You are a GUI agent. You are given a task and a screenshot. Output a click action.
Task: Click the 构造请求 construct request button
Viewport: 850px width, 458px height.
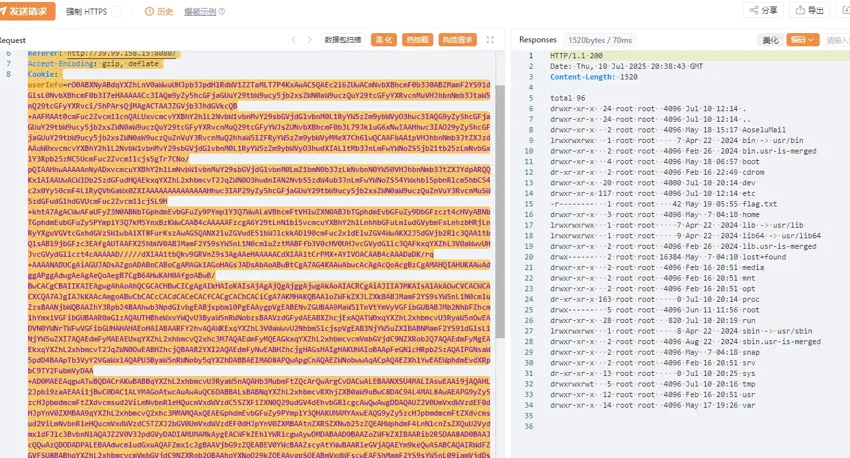click(x=457, y=40)
